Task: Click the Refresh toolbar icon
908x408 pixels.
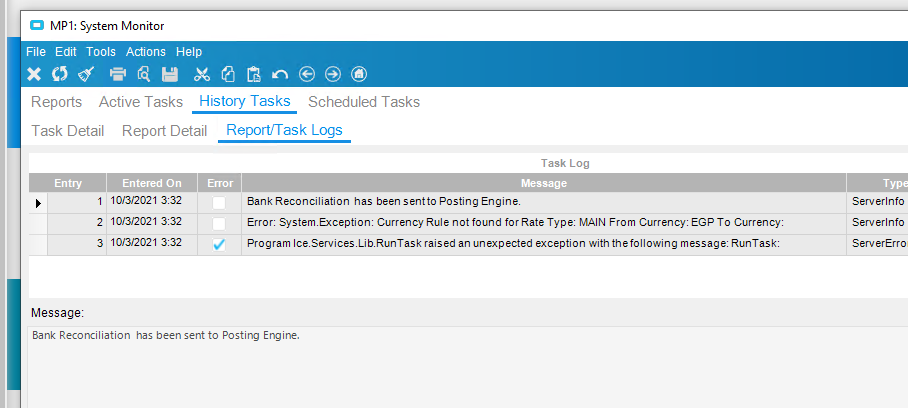Action: tap(60, 74)
